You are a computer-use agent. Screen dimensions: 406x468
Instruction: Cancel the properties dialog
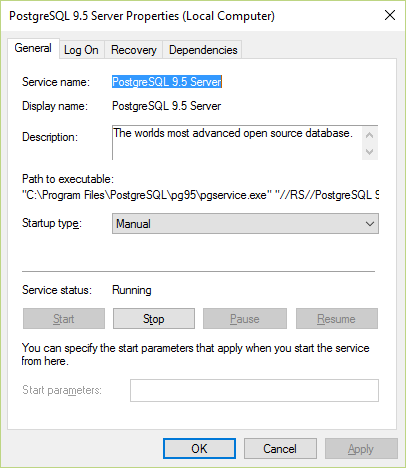pyautogui.click(x=280, y=449)
